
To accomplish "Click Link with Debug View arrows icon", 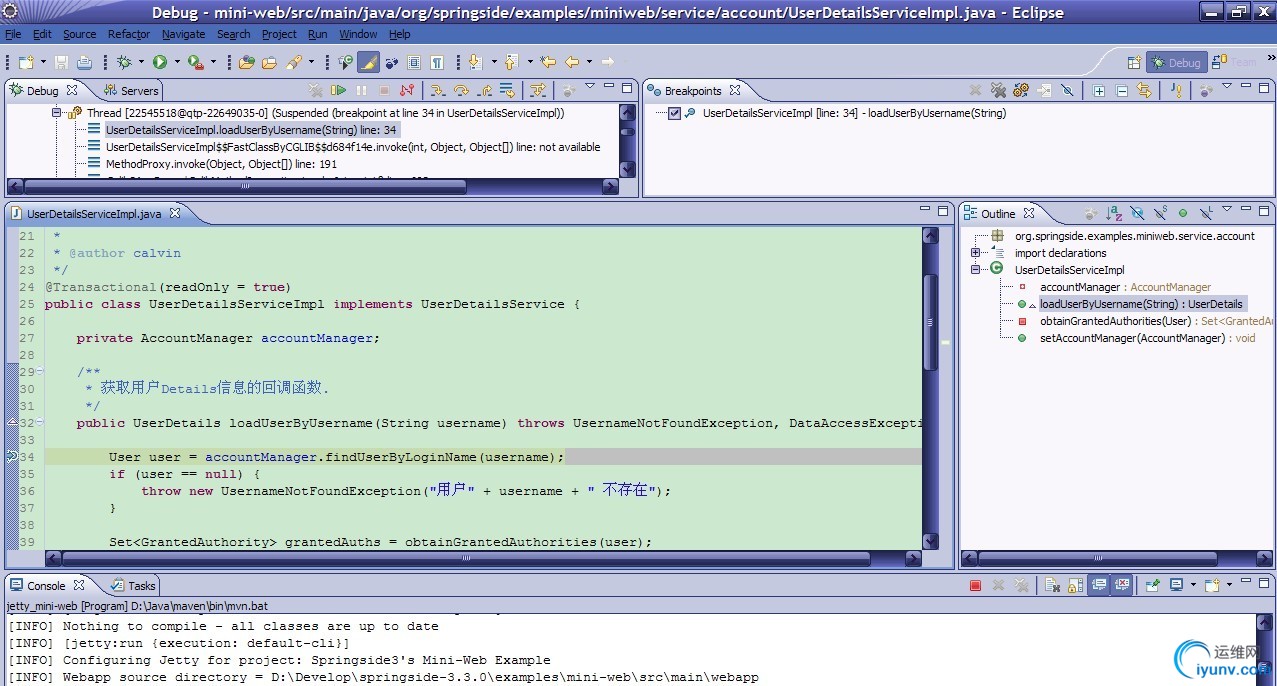I will [x=1144, y=90].
